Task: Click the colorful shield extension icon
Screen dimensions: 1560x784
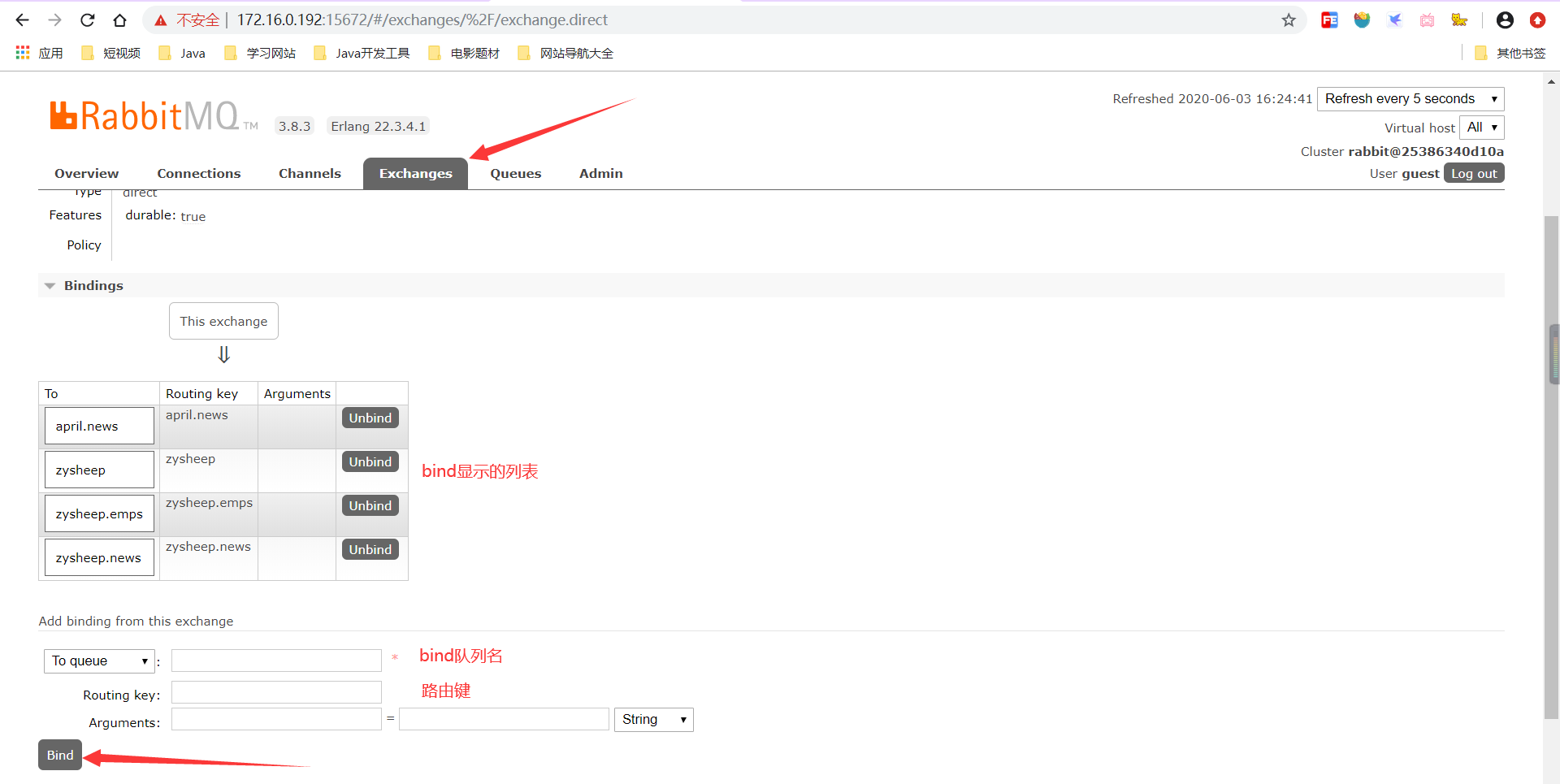Action: [1362, 20]
